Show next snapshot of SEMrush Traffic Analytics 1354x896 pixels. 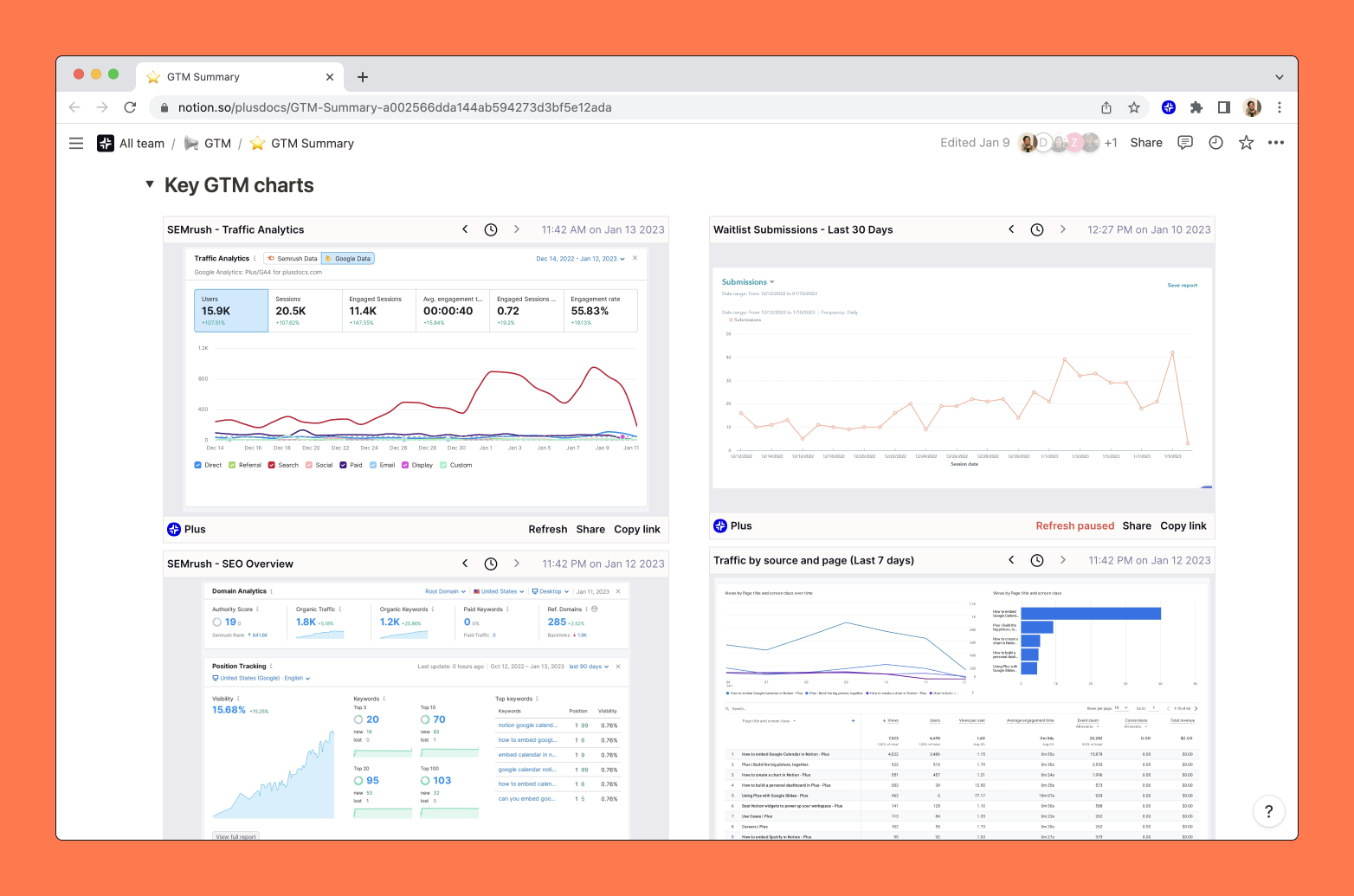click(517, 229)
